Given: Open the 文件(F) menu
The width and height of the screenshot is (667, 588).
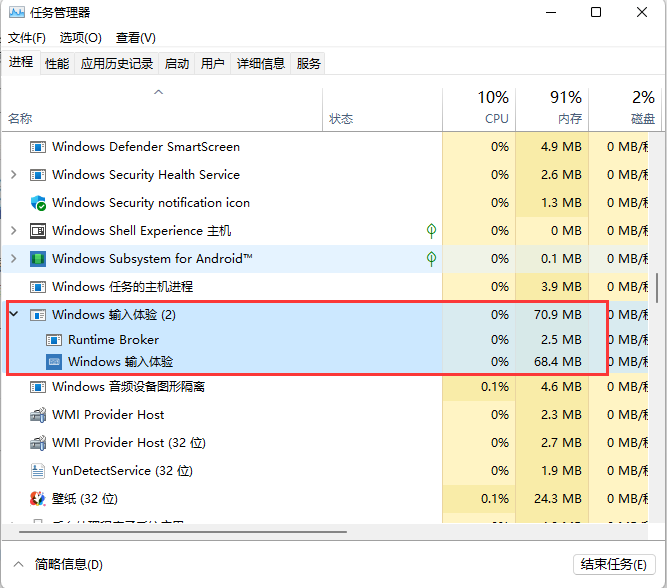Looking at the screenshot, I should pos(27,38).
